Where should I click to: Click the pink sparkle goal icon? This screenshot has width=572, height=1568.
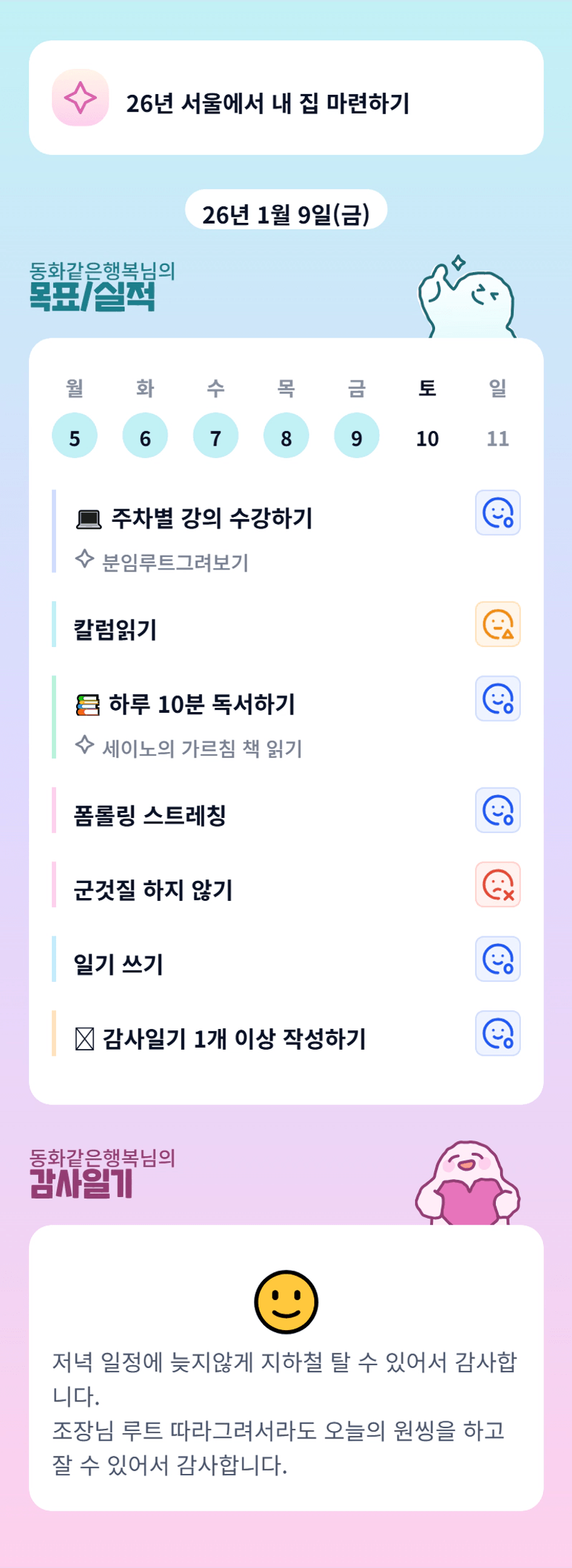pyautogui.click(x=80, y=98)
